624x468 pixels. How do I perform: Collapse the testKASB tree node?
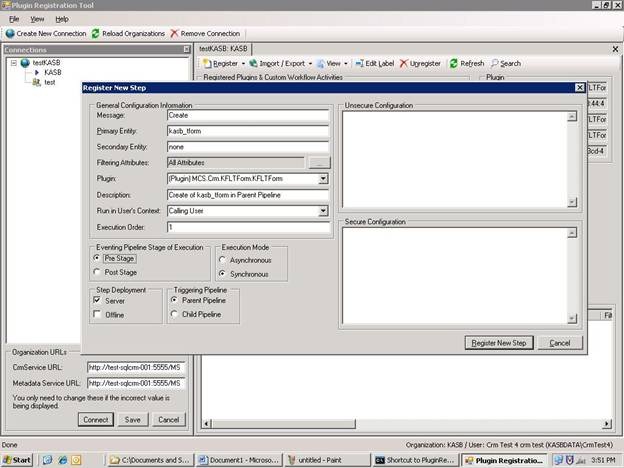14,63
